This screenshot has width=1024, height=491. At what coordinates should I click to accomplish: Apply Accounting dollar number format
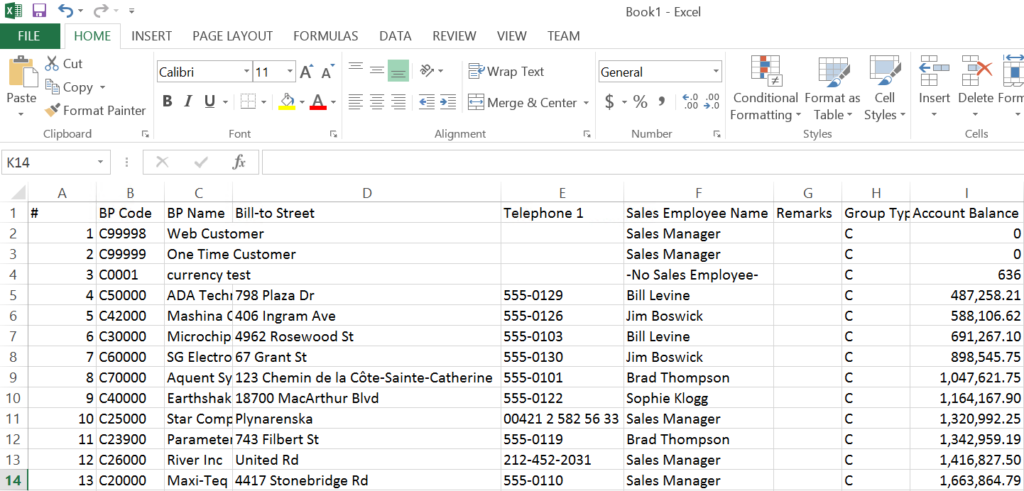click(x=609, y=102)
